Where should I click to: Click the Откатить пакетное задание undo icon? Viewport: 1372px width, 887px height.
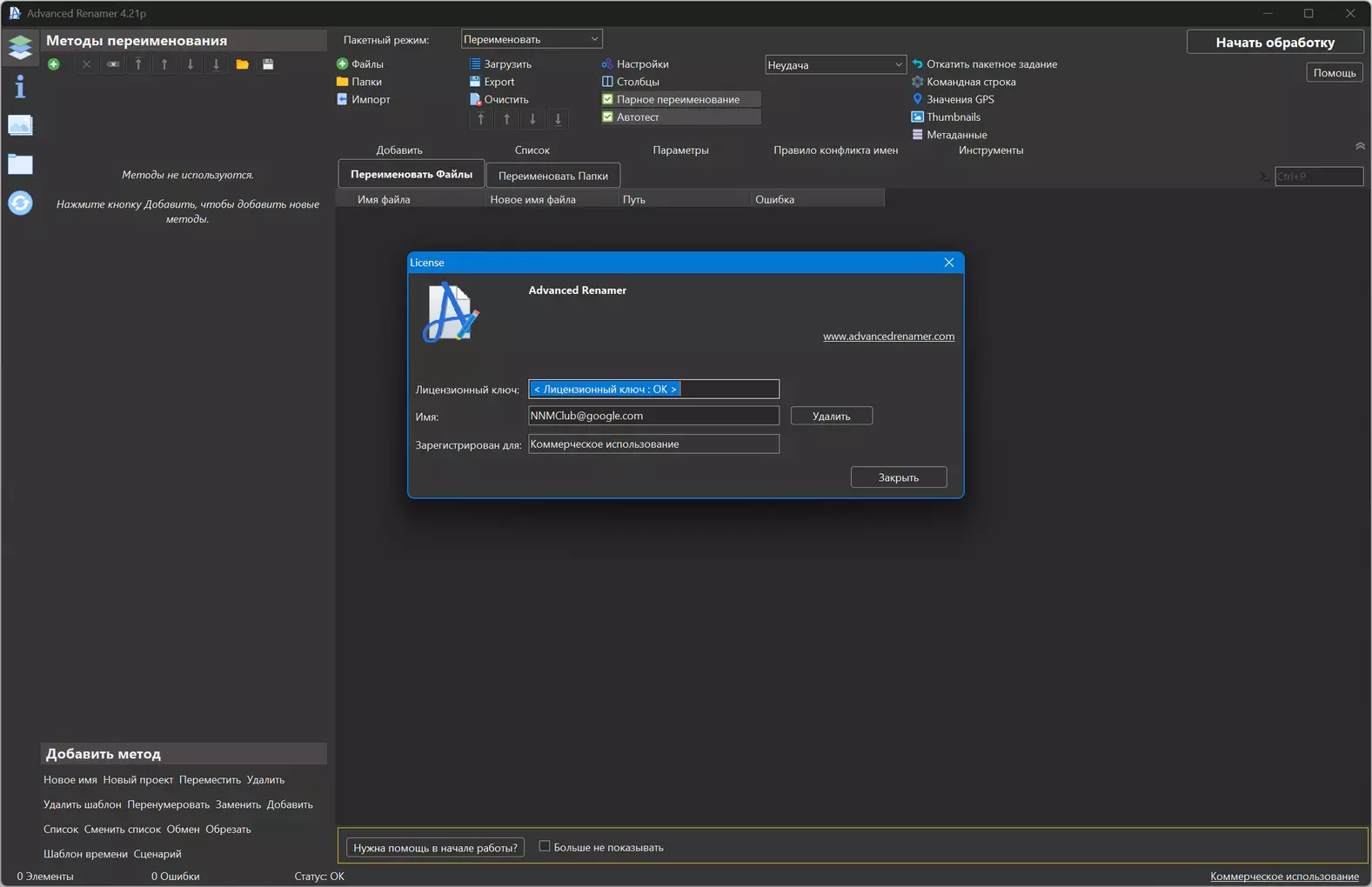(x=917, y=63)
